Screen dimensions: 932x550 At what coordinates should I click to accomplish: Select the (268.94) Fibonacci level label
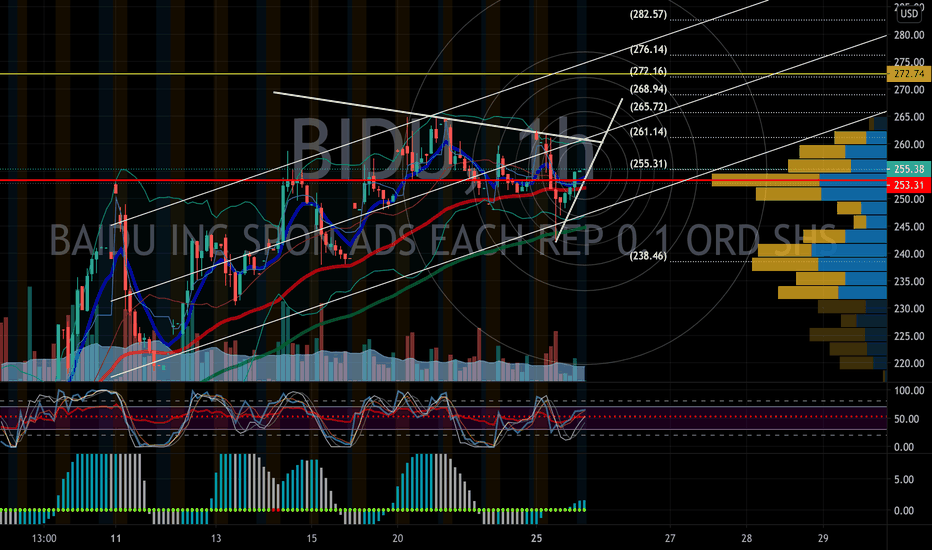[x=648, y=89]
